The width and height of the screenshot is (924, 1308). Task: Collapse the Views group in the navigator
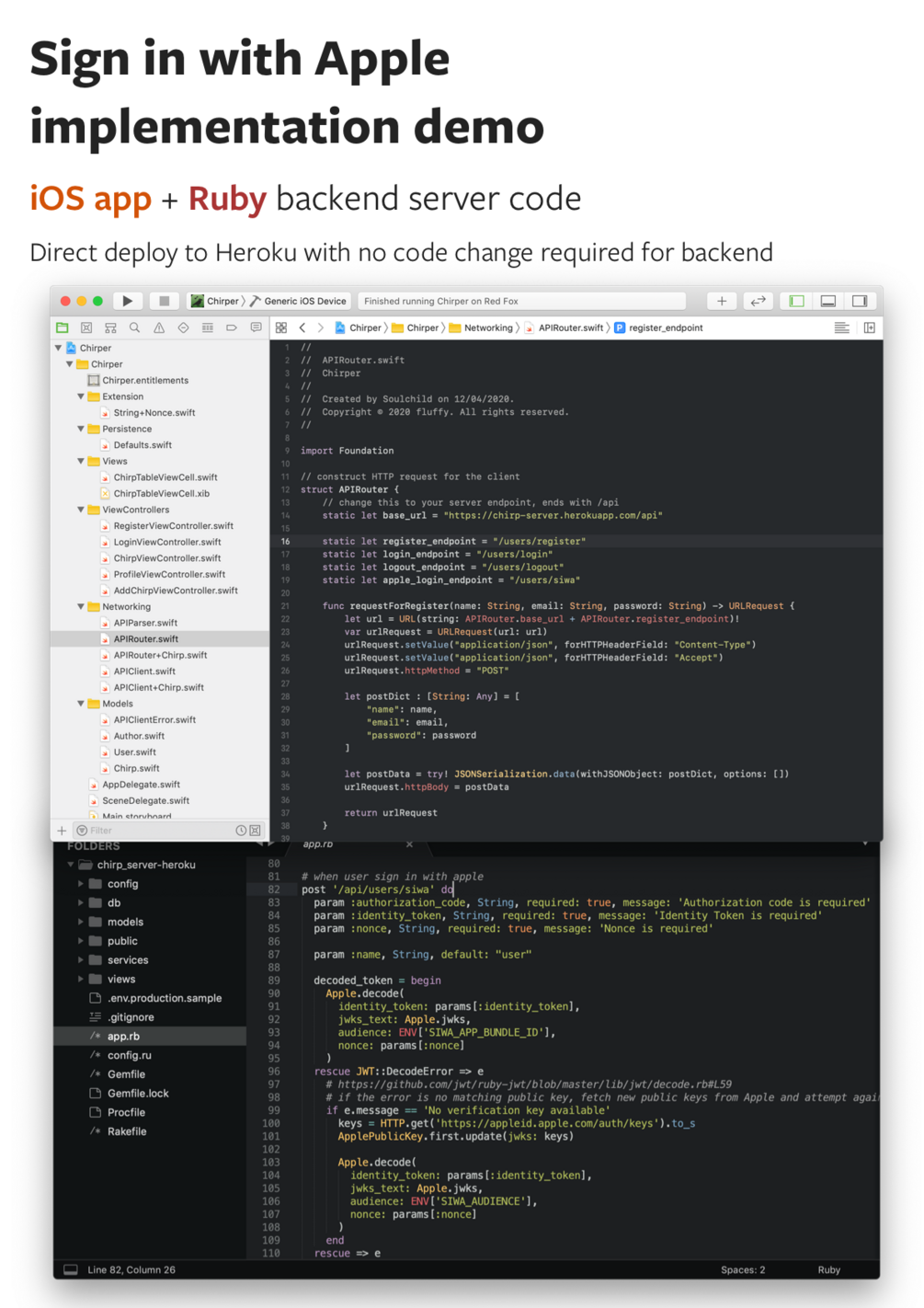[81, 461]
